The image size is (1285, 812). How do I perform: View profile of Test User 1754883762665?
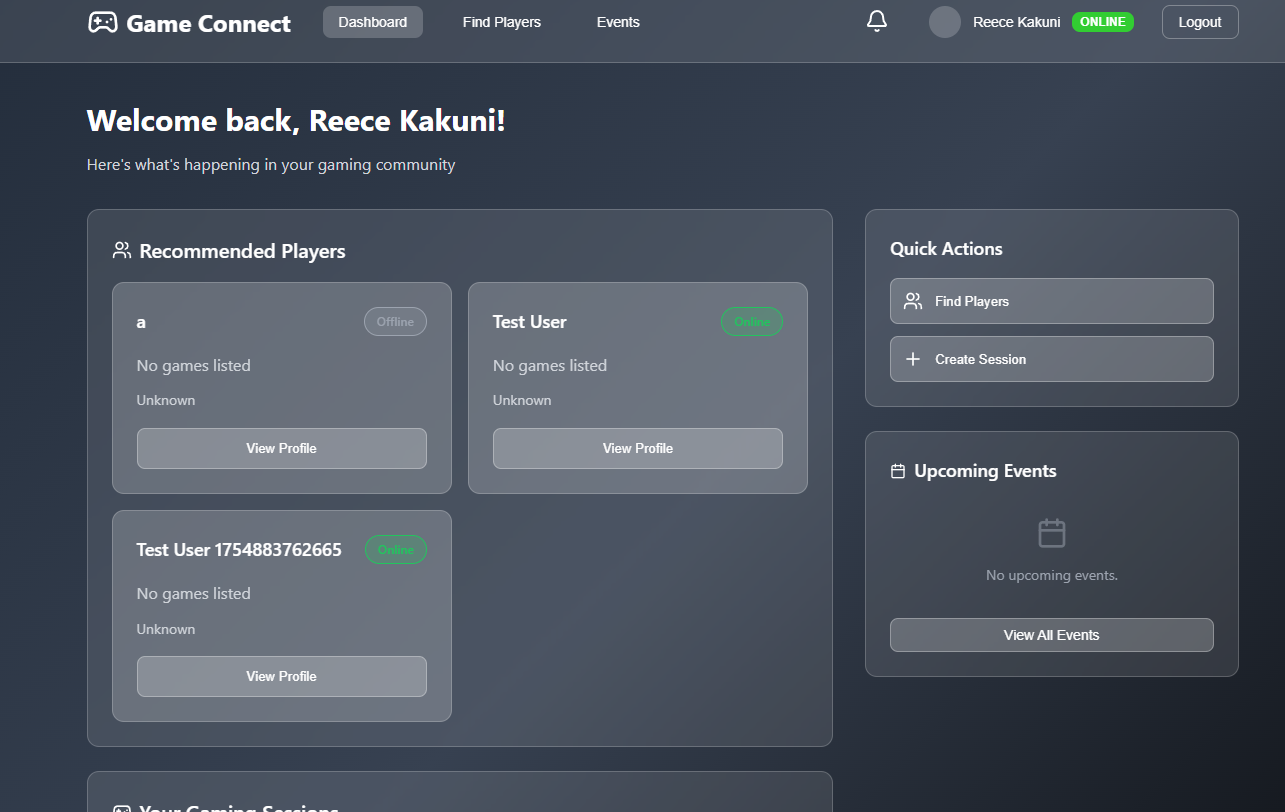[x=281, y=676]
